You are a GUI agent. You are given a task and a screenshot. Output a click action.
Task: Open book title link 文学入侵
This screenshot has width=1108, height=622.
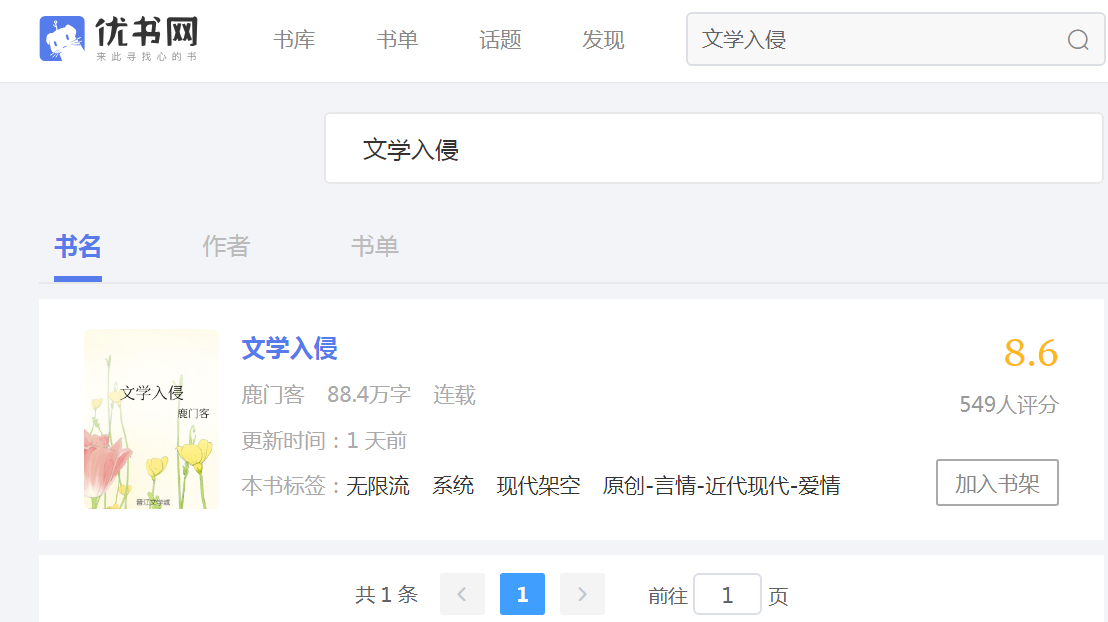(289, 348)
